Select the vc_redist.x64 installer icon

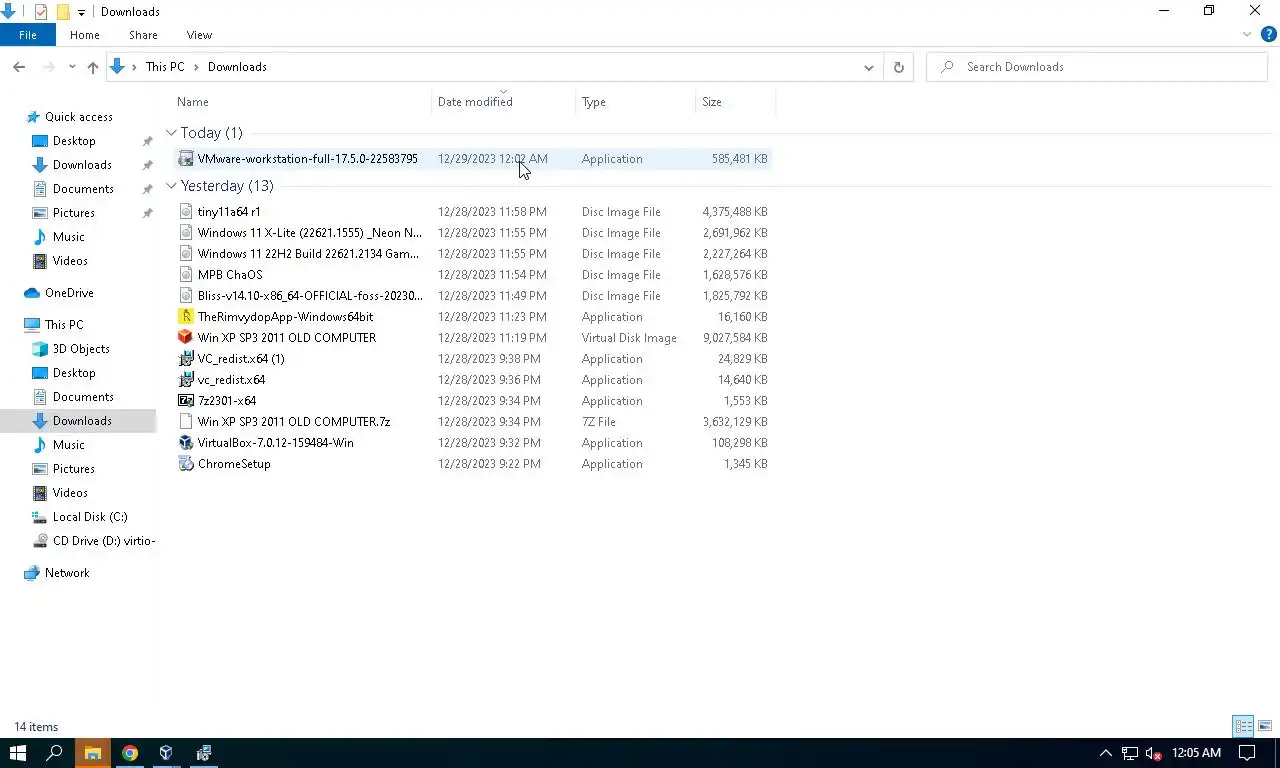(x=186, y=380)
